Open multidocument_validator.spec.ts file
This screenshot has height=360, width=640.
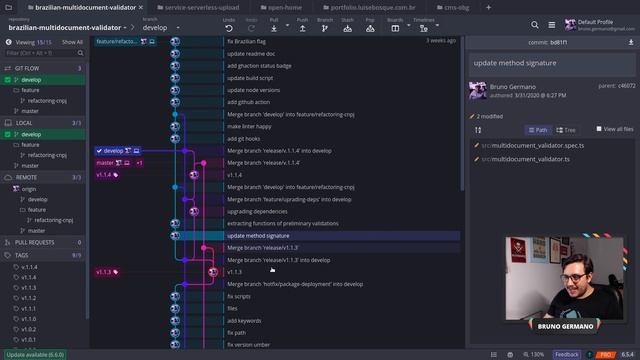tap(533, 145)
